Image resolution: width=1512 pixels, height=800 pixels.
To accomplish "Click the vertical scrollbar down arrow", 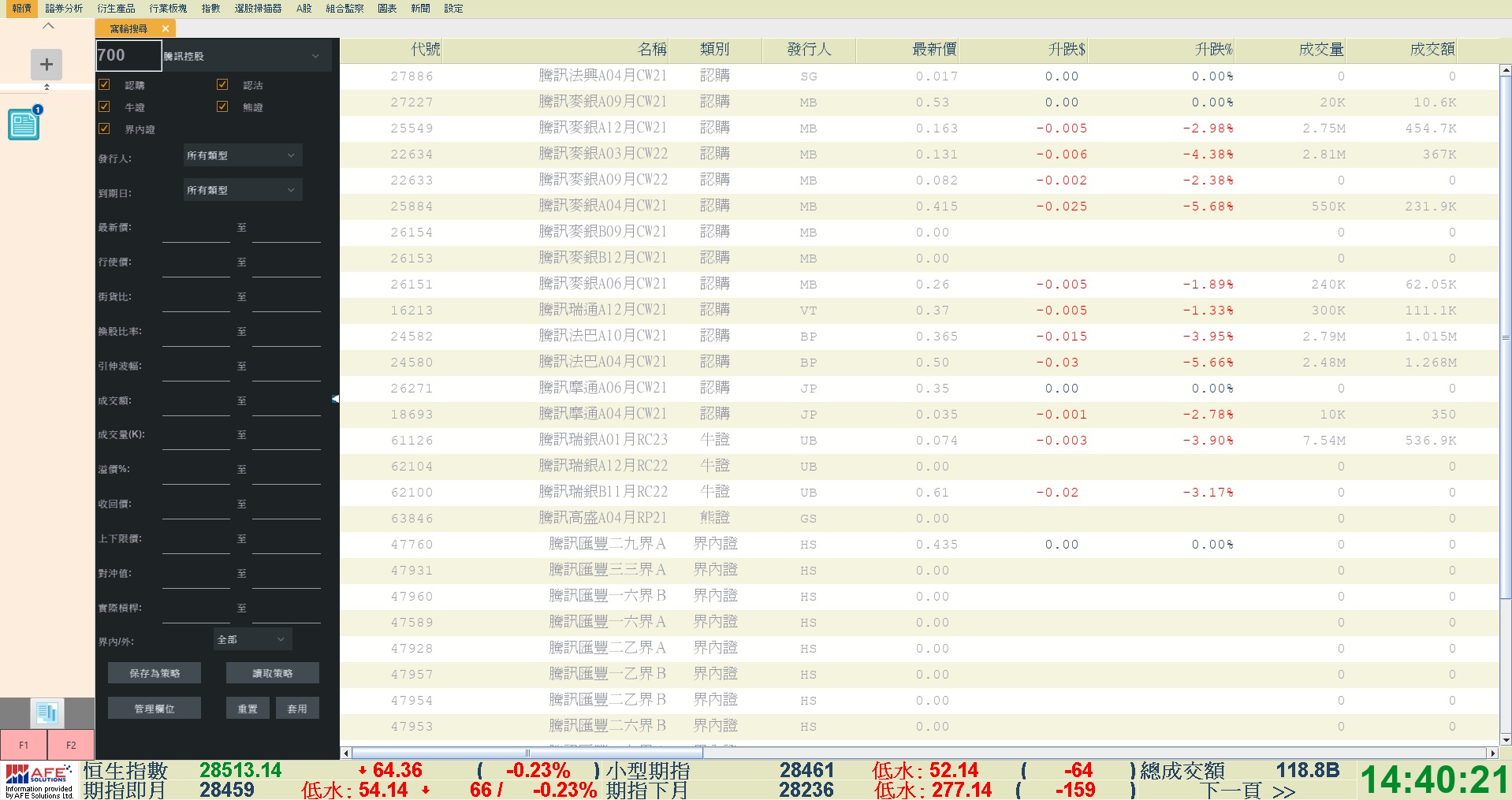I will [1506, 739].
